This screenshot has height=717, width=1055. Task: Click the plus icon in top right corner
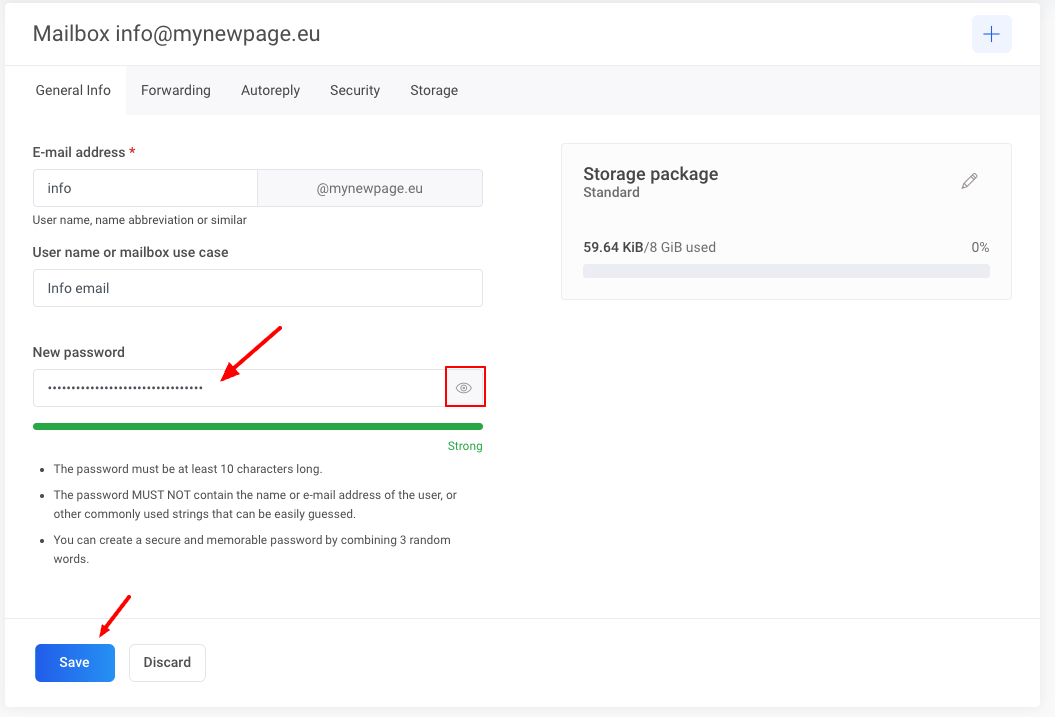tap(991, 34)
